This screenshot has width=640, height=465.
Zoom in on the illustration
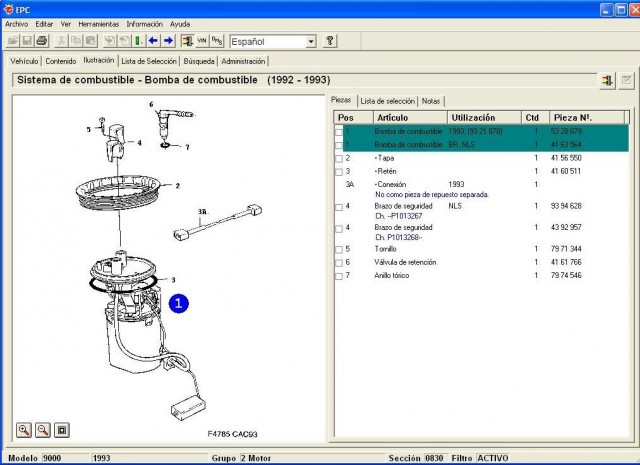pos(24,430)
